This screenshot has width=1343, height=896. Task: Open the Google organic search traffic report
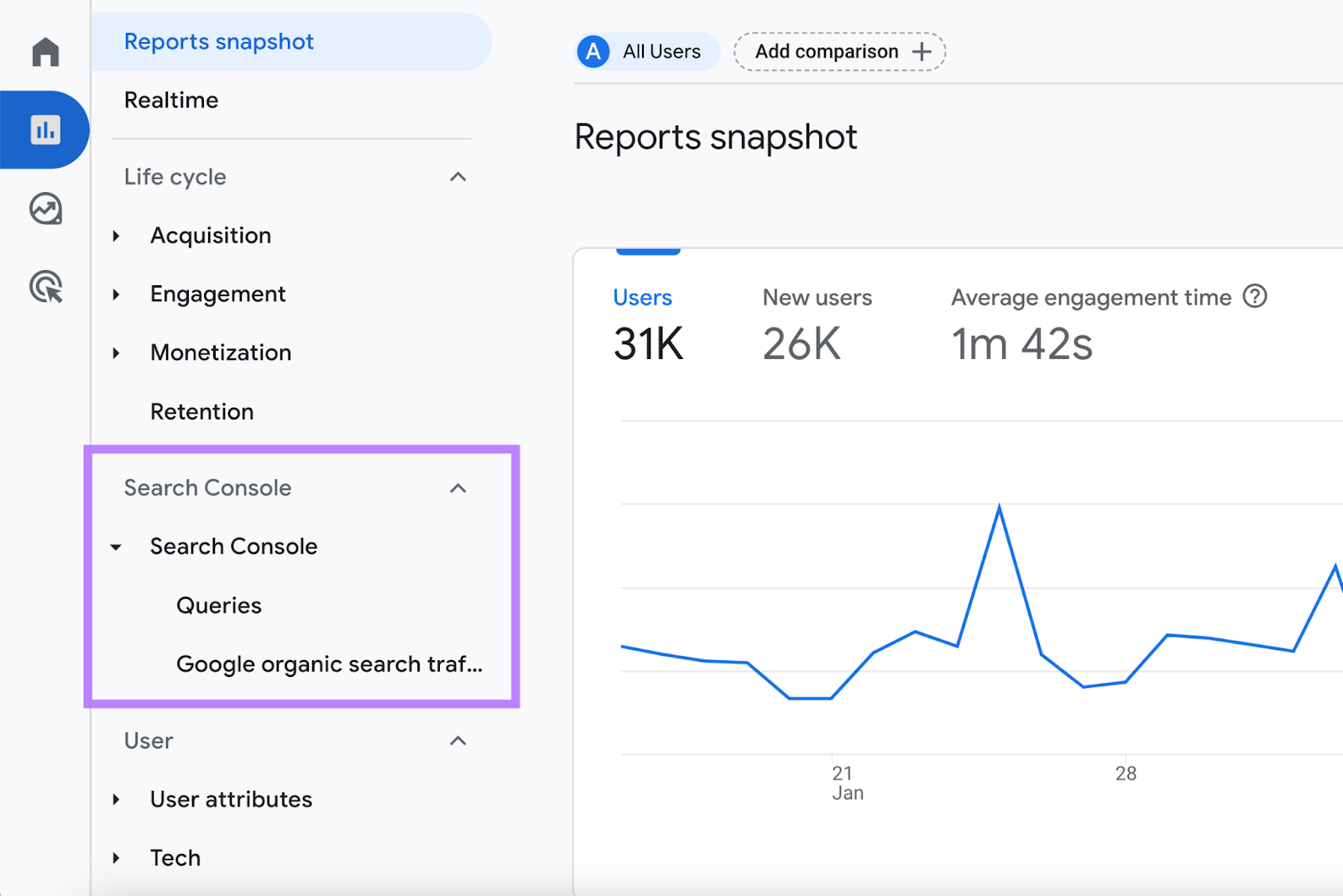(328, 664)
